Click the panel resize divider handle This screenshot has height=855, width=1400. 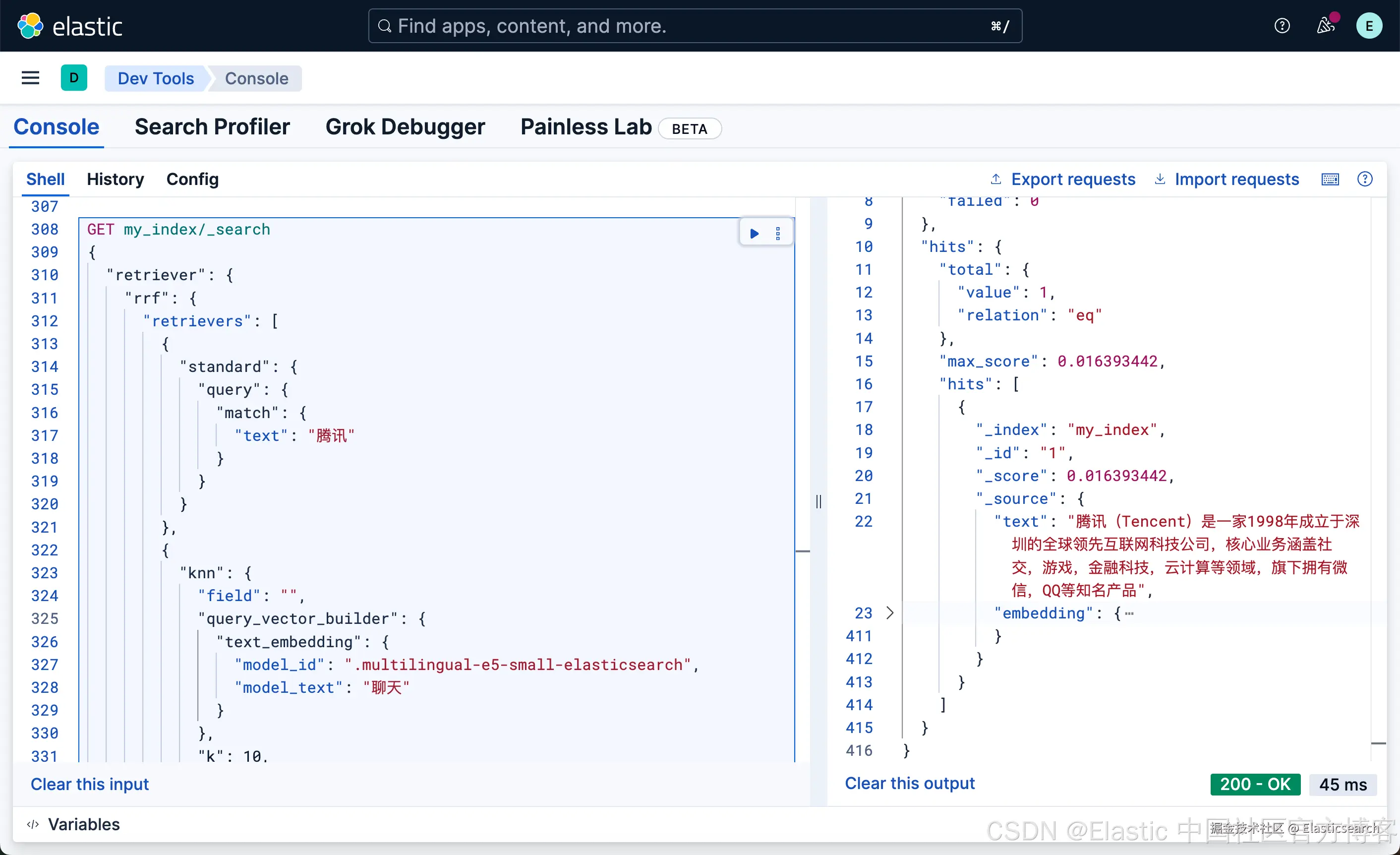(818, 501)
